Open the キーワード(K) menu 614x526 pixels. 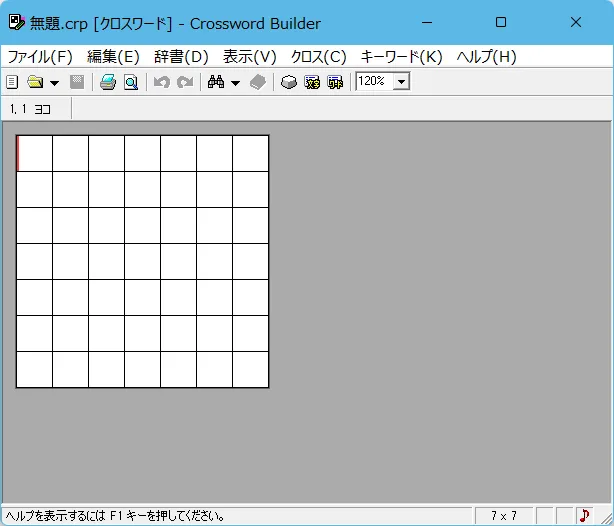[401, 57]
